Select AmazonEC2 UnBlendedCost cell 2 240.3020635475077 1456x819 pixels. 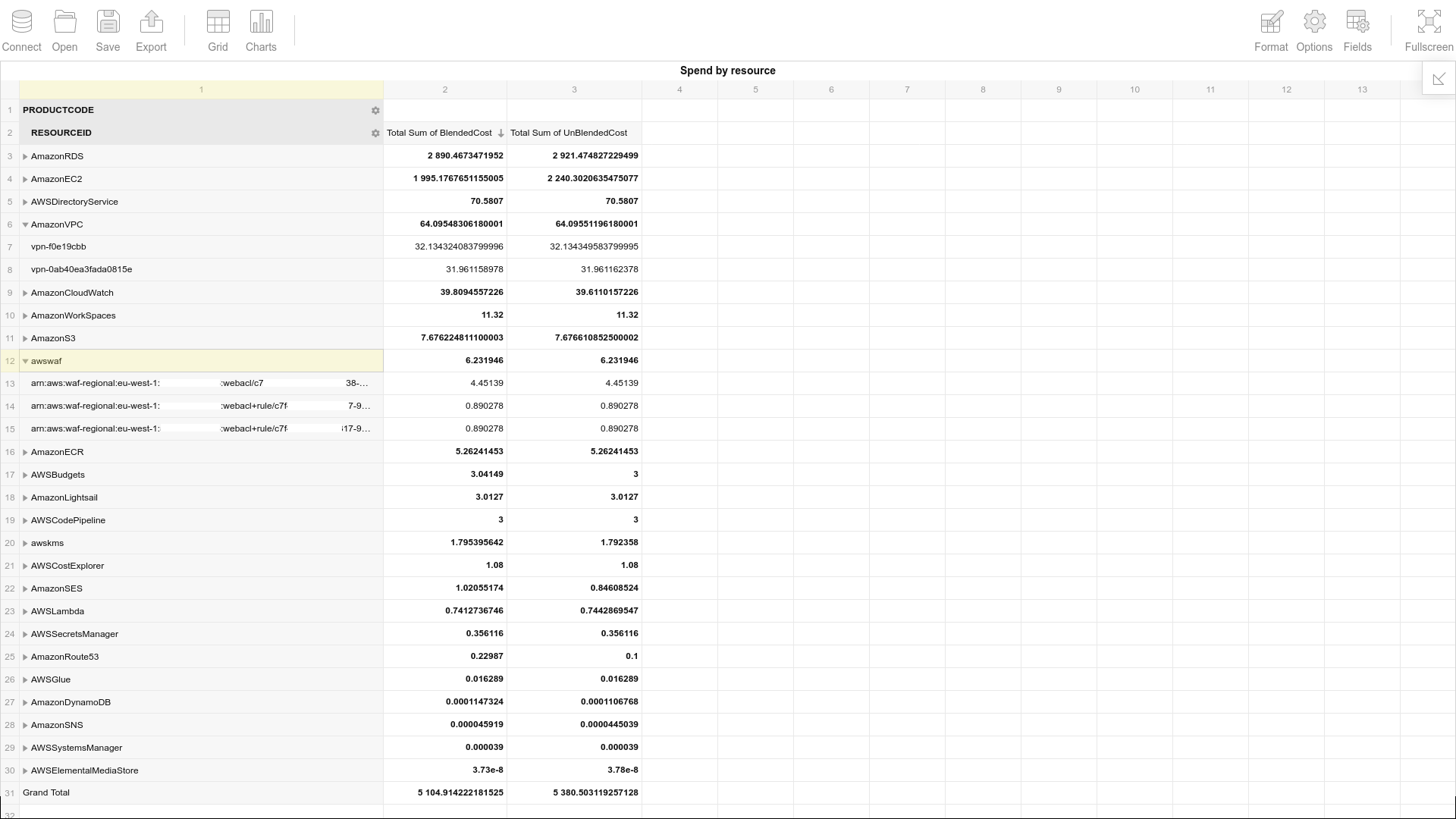pos(574,178)
